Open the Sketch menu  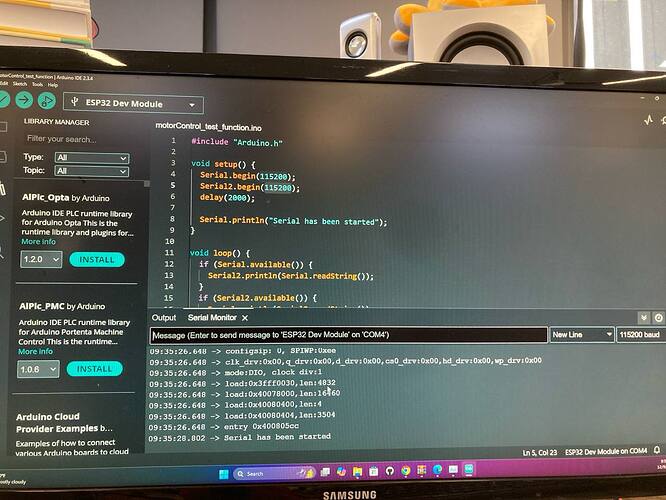20,84
